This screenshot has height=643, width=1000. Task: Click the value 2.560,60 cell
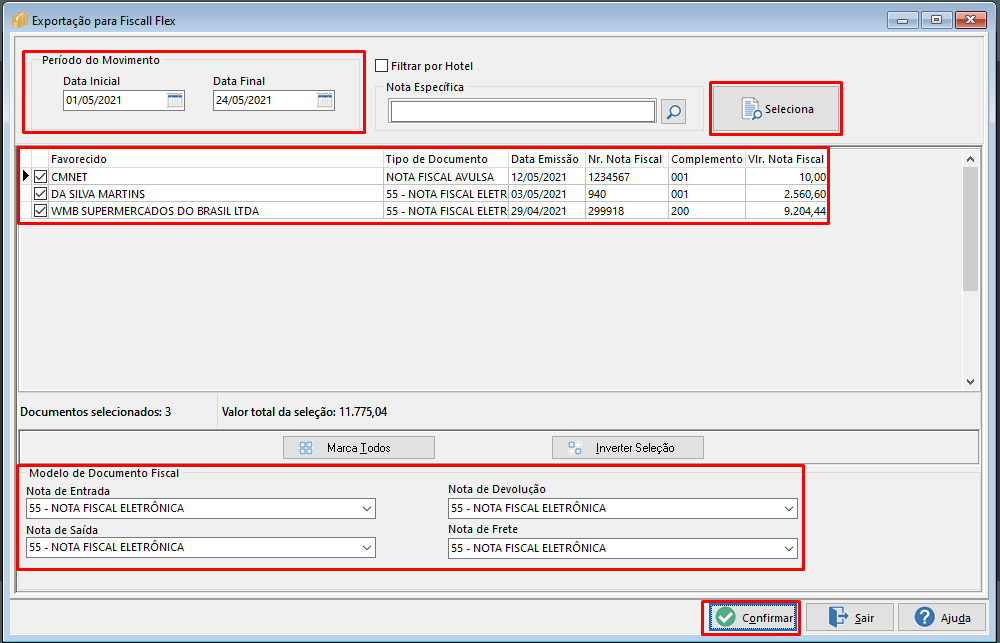(786, 193)
